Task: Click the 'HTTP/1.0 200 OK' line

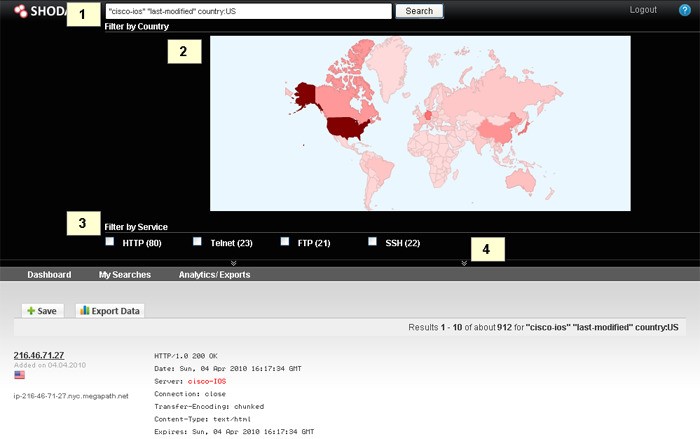Action: (186, 356)
